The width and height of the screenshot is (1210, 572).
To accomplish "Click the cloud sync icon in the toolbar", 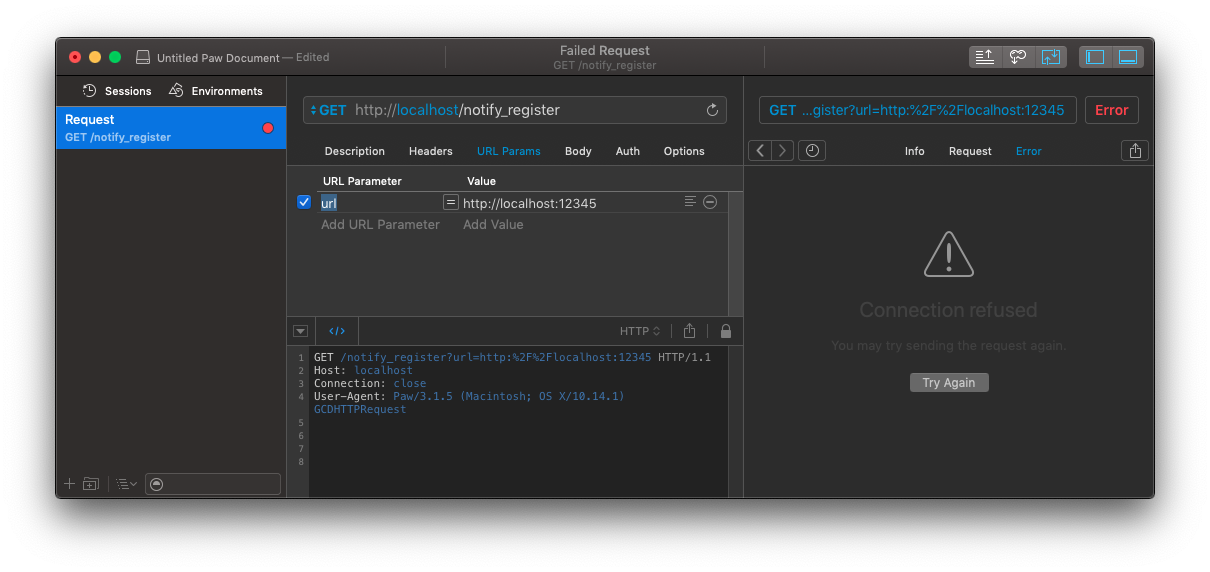I will (1018, 57).
